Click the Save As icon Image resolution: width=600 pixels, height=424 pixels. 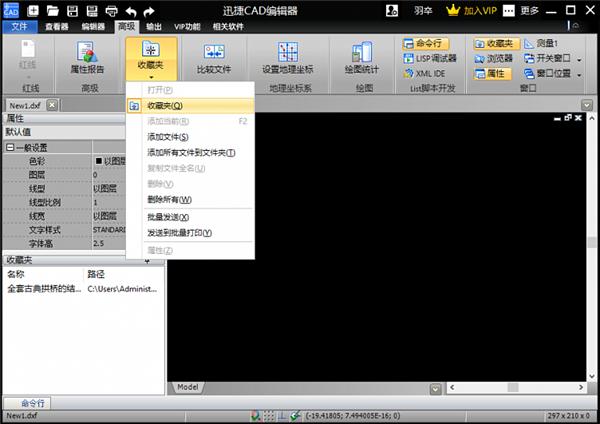[x=92, y=10]
